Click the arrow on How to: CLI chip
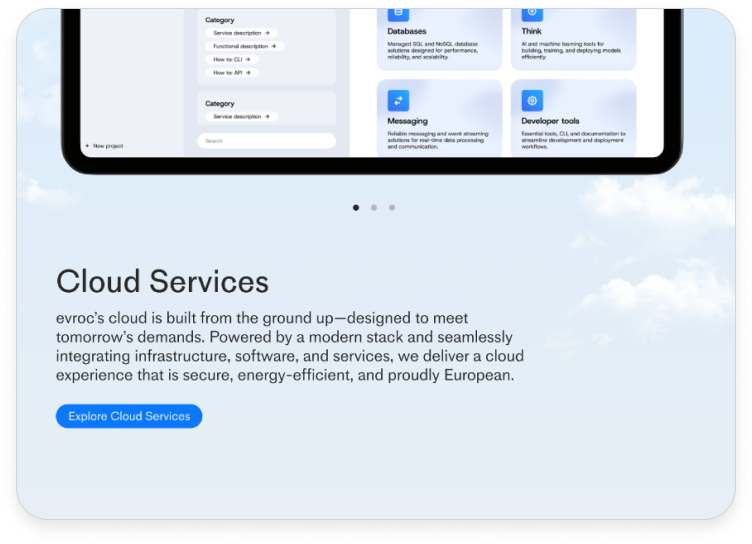The height and width of the screenshot is (544, 752). [x=248, y=59]
